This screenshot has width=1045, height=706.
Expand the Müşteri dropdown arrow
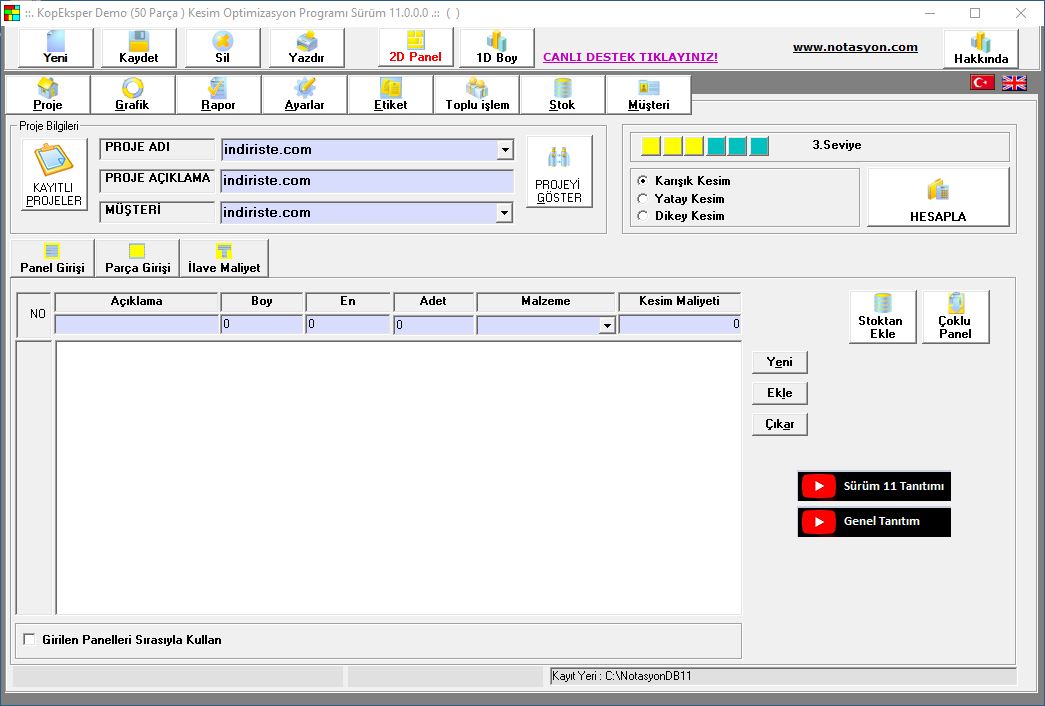pyautogui.click(x=505, y=213)
